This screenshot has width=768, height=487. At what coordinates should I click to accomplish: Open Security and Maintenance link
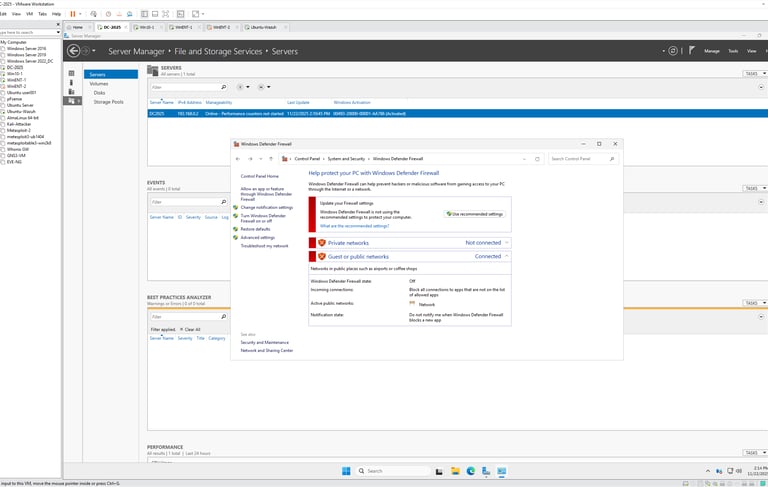[x=264, y=342]
